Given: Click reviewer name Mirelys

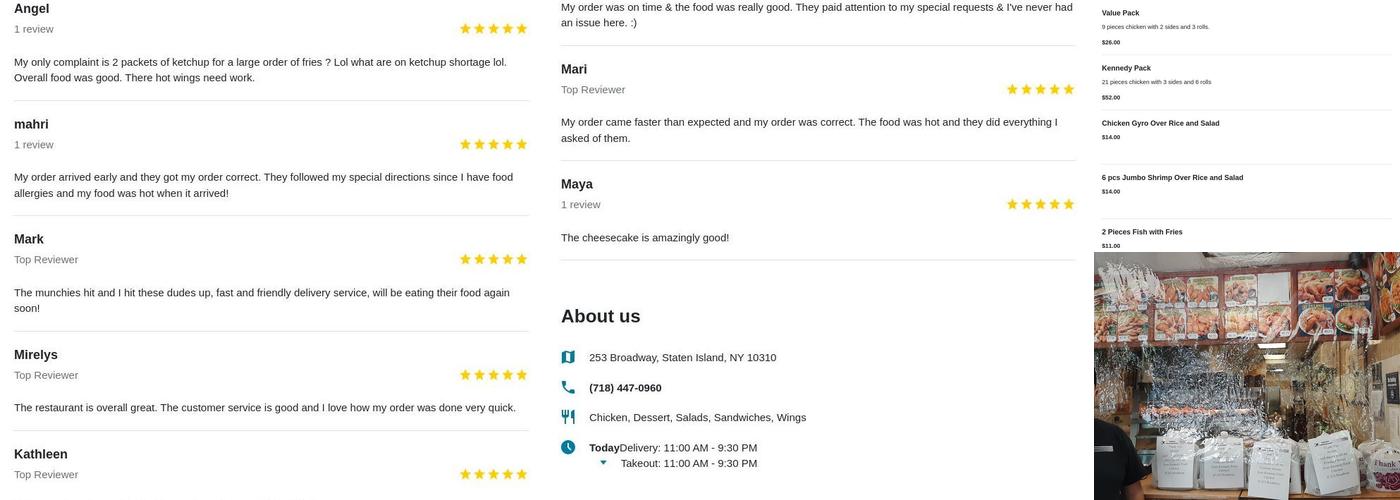Looking at the screenshot, I should click(36, 355).
